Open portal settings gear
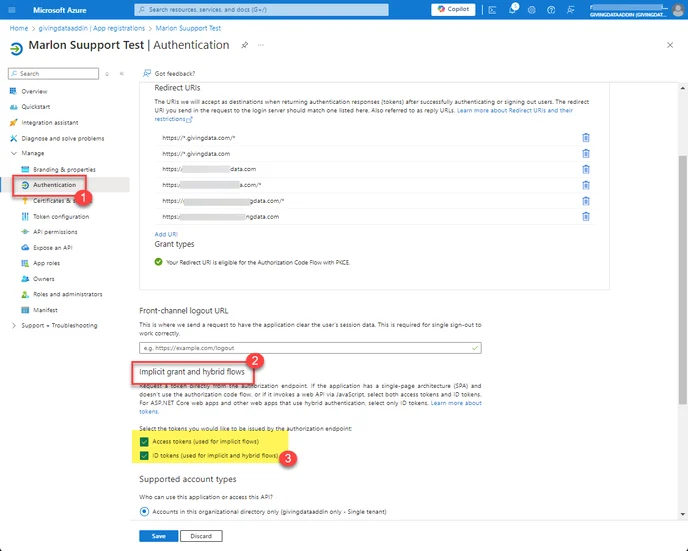This screenshot has height=551, width=688. tap(531, 10)
